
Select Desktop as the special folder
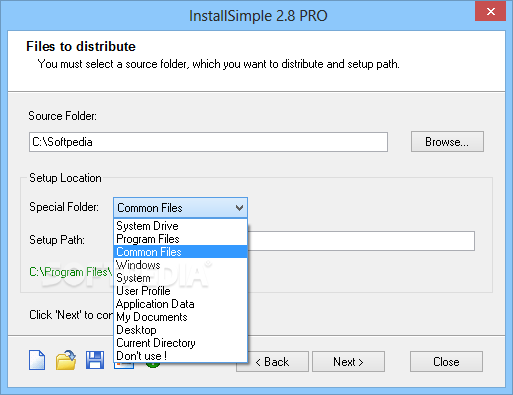click(180, 330)
